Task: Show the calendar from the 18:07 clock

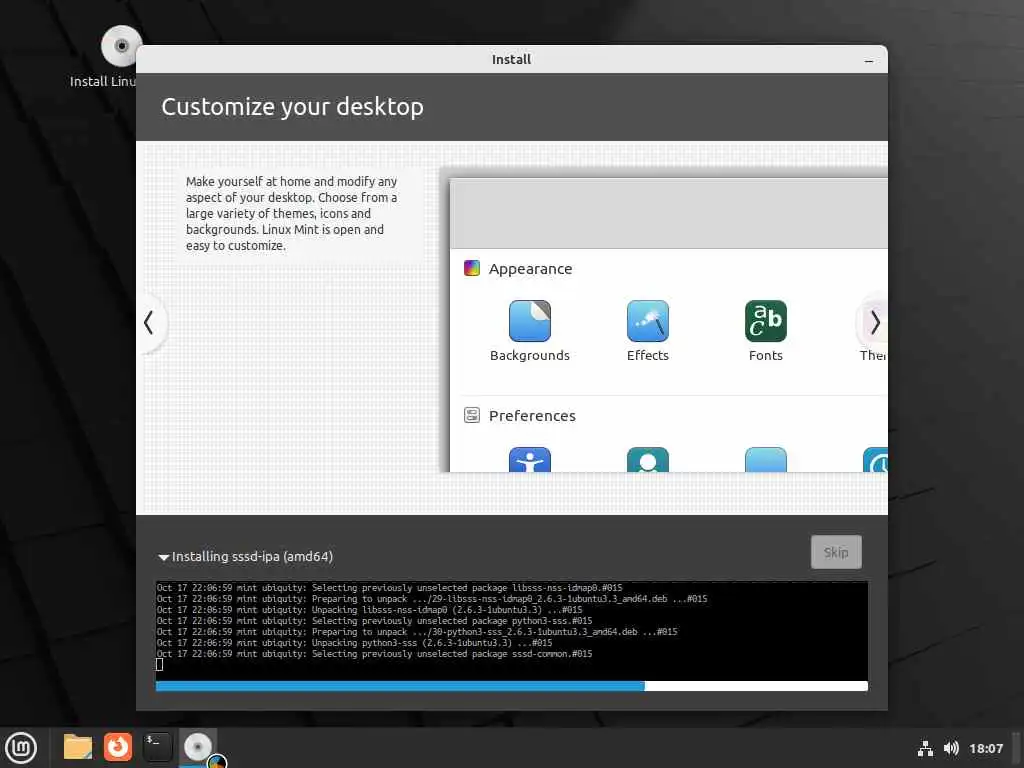Action: point(985,748)
